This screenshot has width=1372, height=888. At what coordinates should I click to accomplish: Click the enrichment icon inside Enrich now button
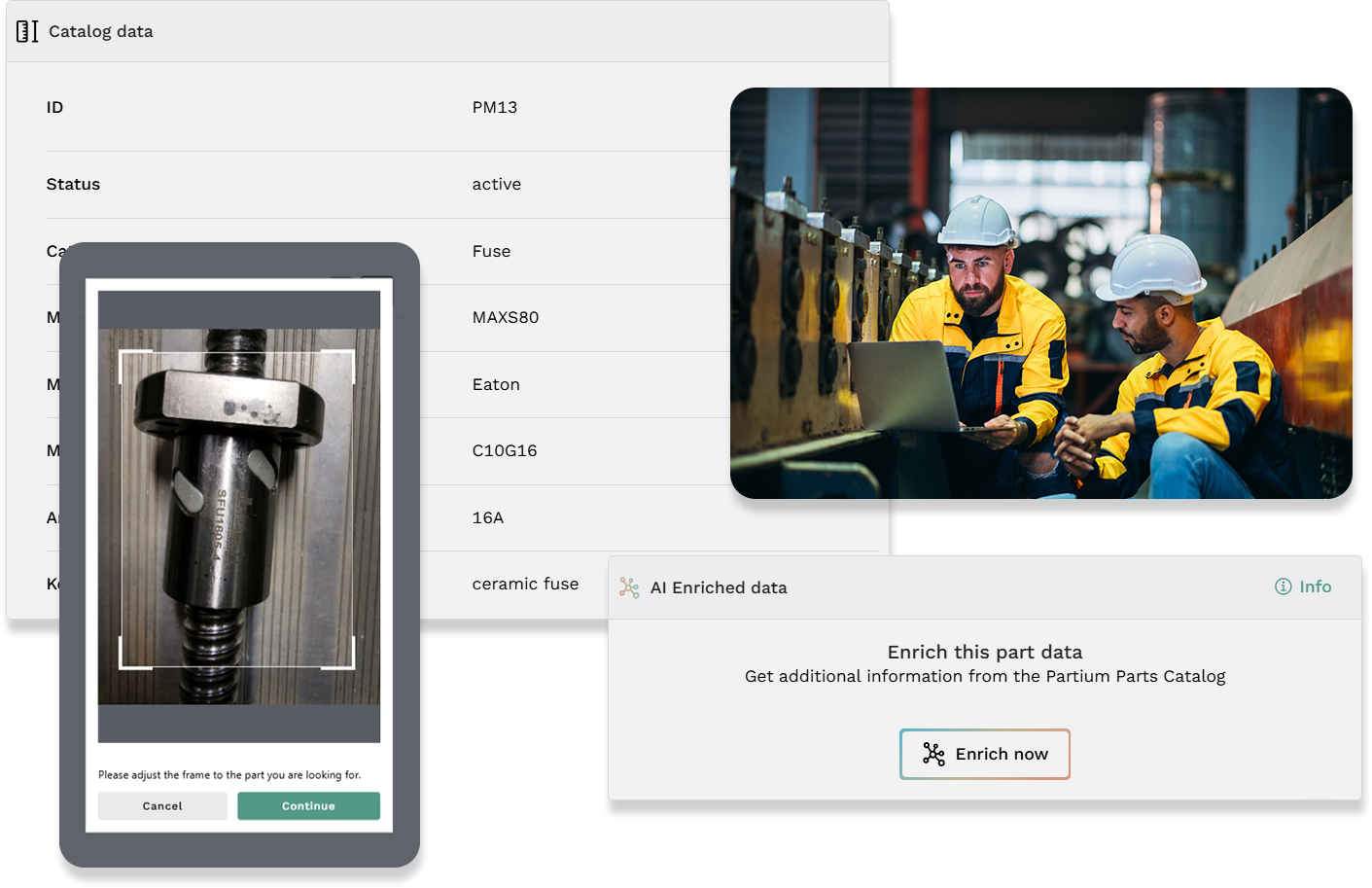[933, 754]
